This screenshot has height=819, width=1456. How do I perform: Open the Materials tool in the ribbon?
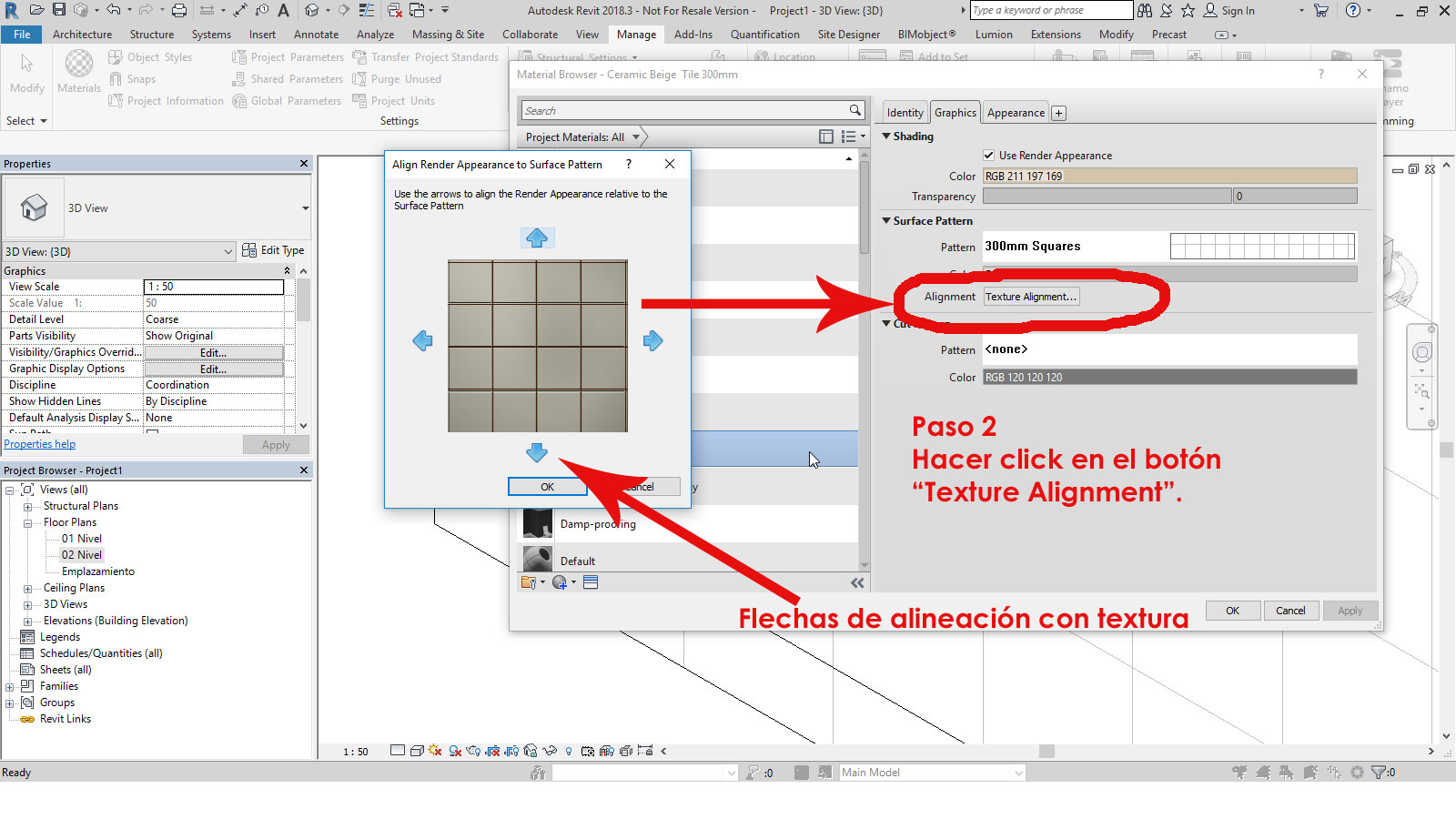(x=79, y=71)
